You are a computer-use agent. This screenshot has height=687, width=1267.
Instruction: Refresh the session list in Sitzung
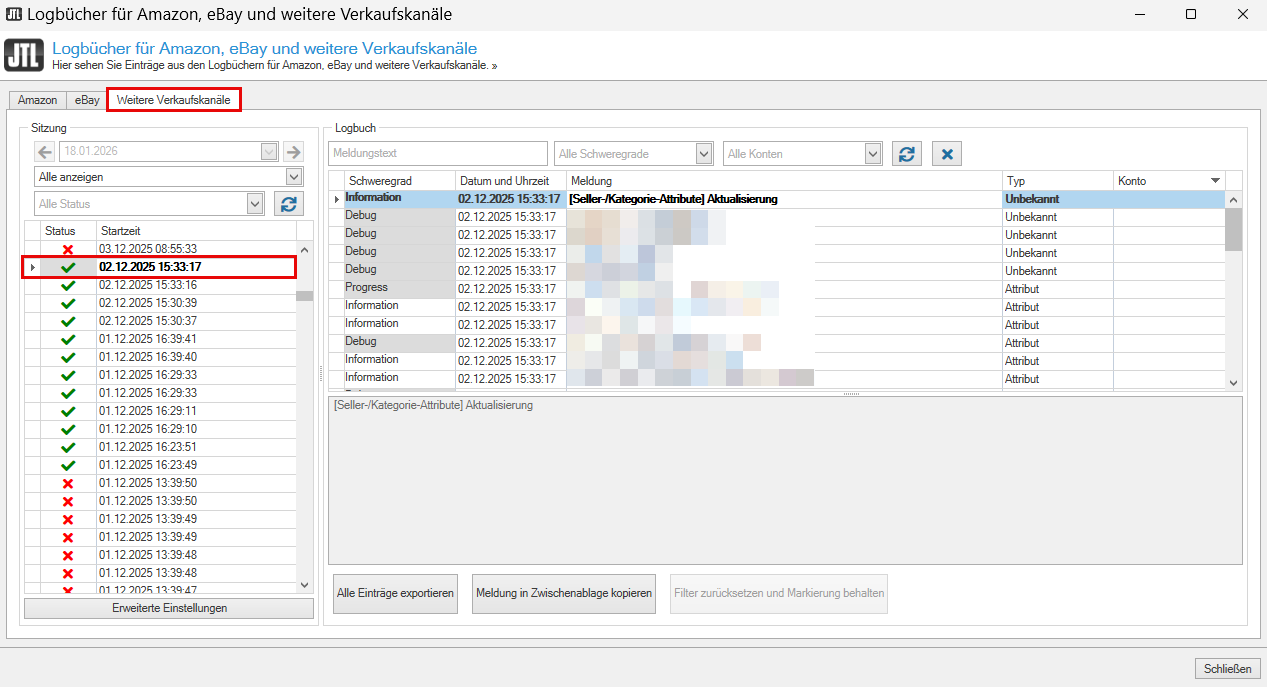click(x=289, y=204)
